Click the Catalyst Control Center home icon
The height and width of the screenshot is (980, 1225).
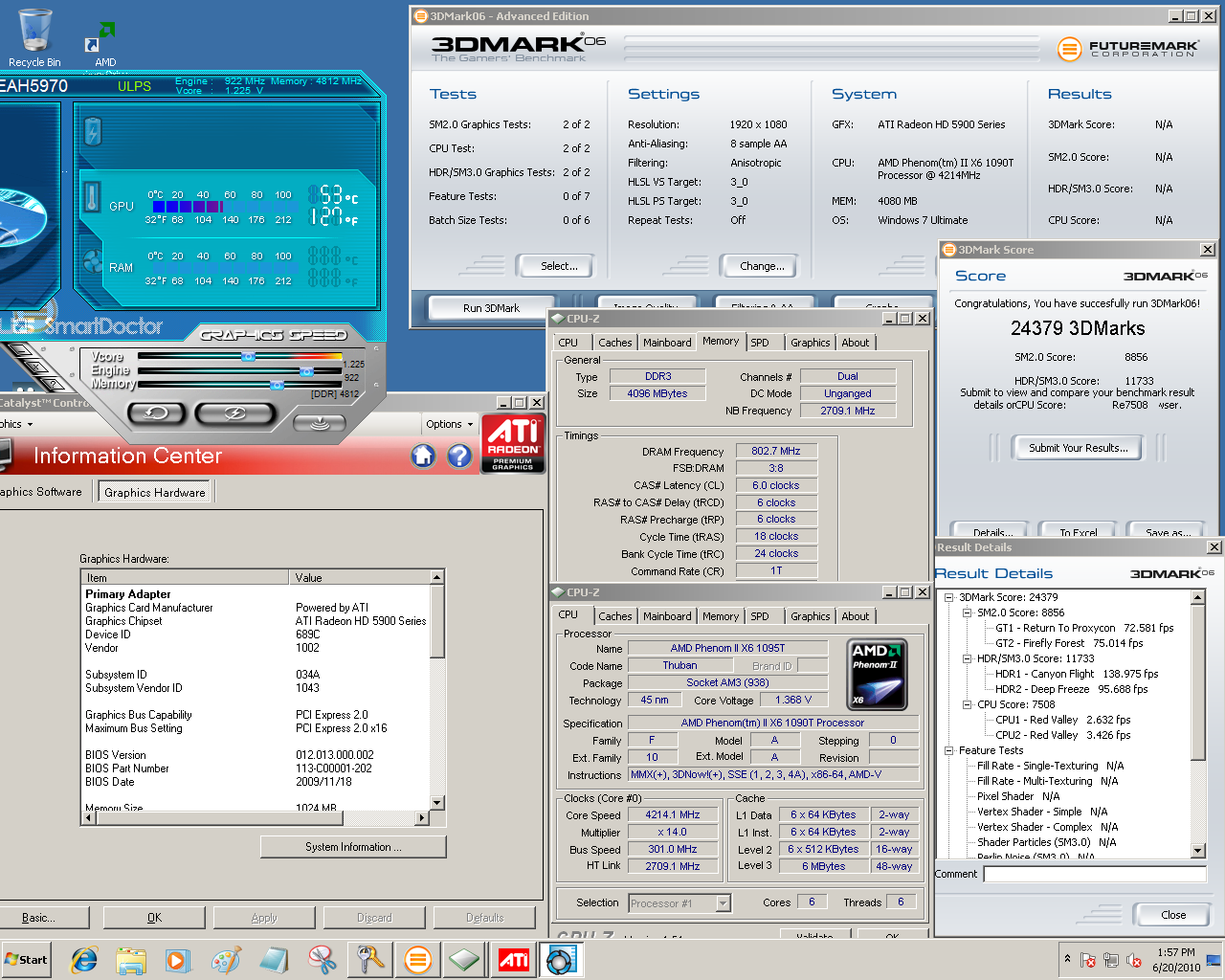[x=424, y=456]
